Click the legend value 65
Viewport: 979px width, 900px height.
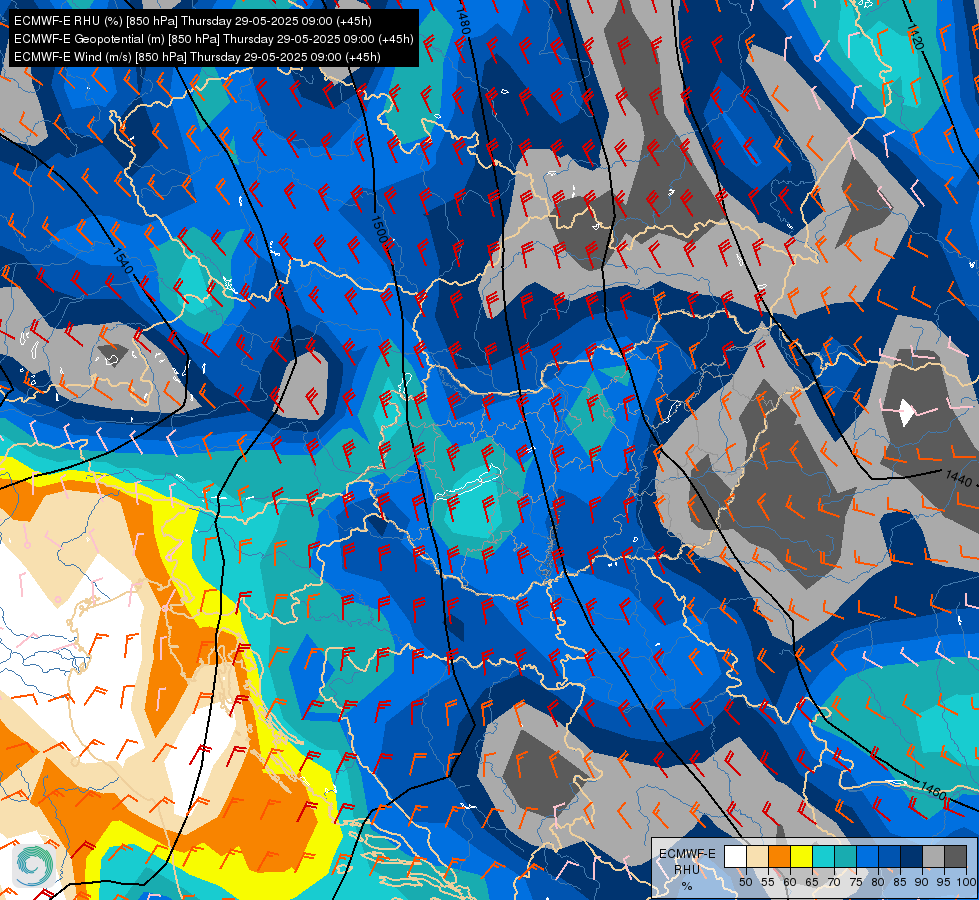(x=812, y=882)
